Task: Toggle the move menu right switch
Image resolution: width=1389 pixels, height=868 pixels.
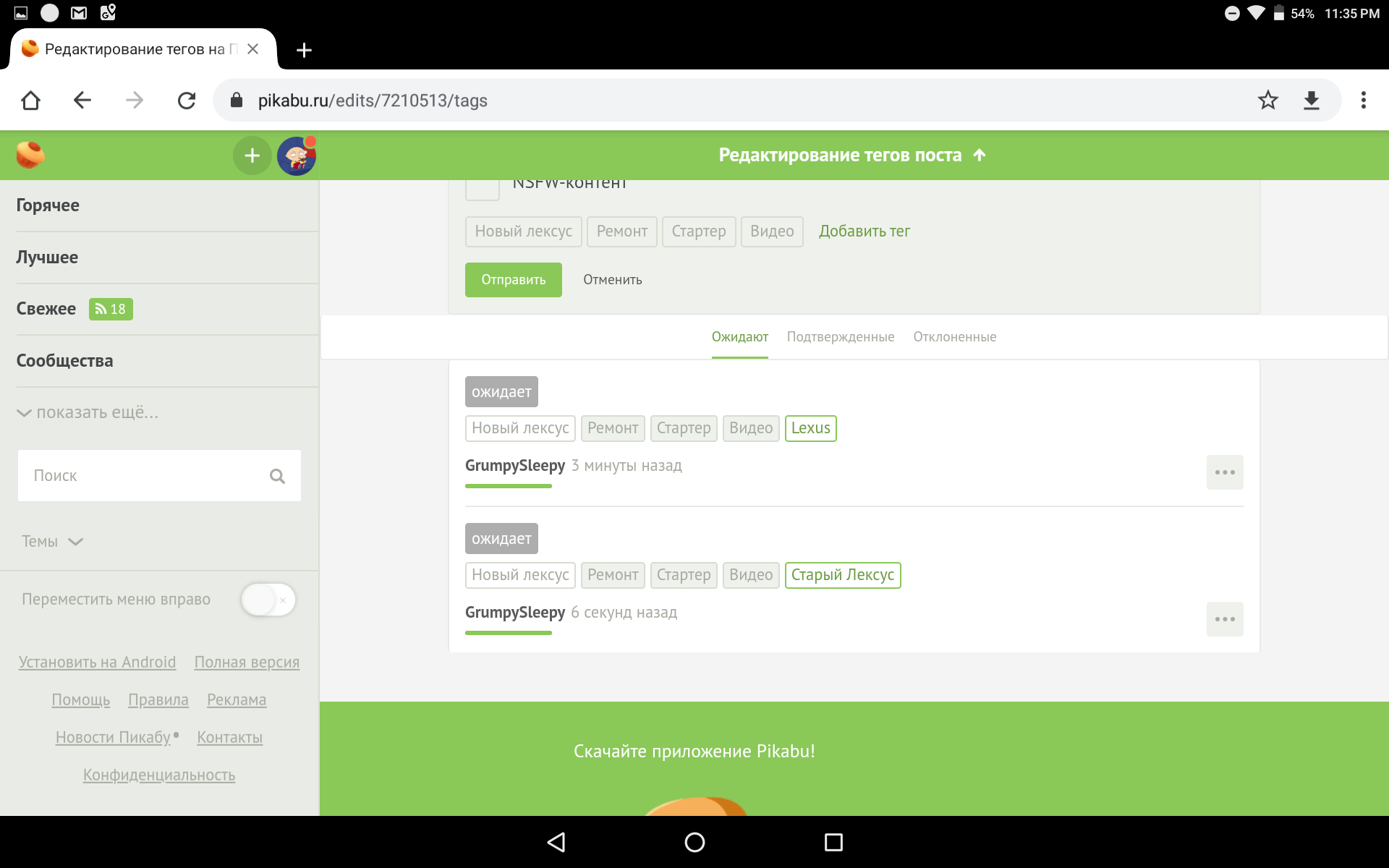Action: [x=268, y=600]
